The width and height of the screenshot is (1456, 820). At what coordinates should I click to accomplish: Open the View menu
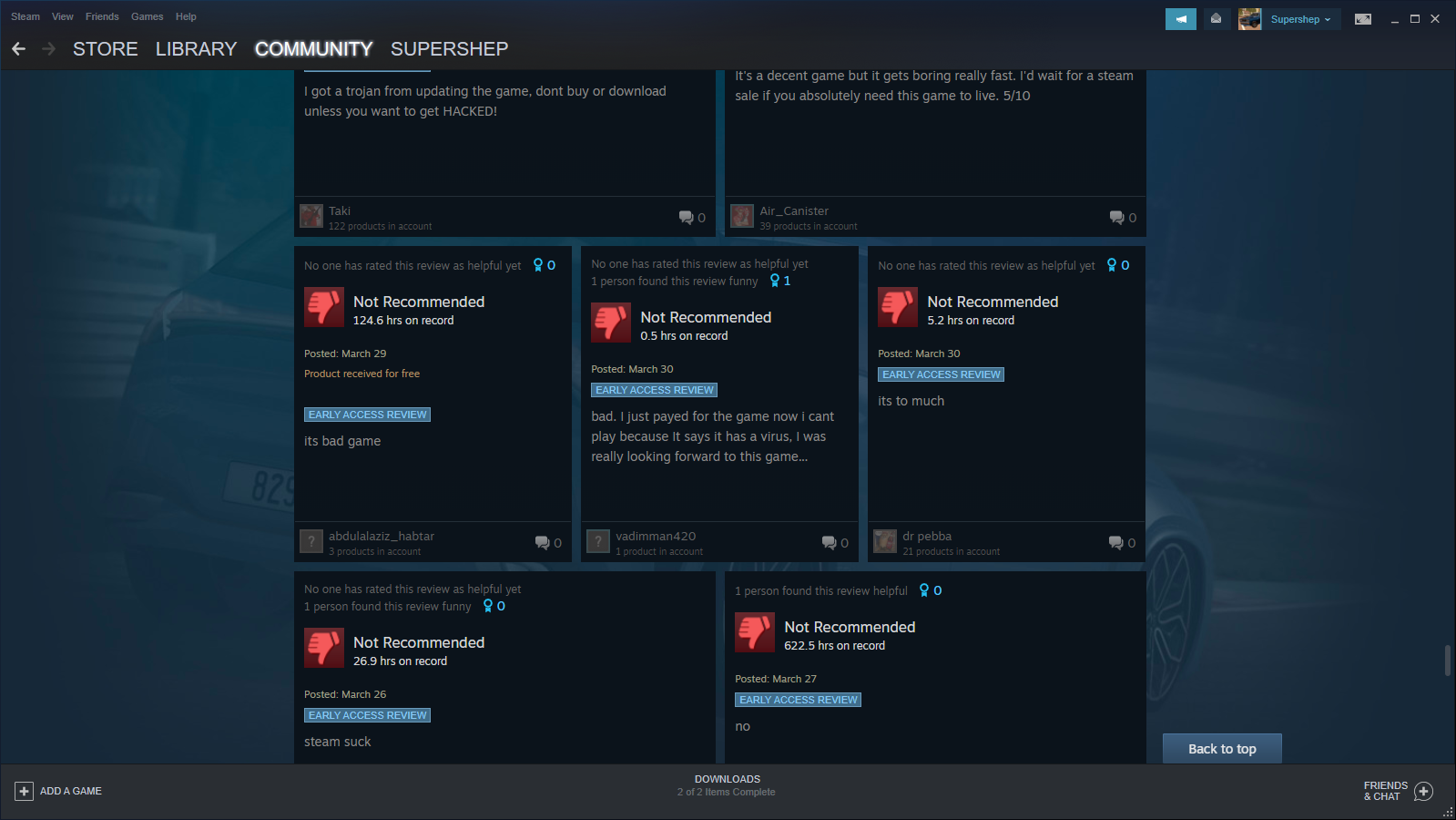coord(63,16)
